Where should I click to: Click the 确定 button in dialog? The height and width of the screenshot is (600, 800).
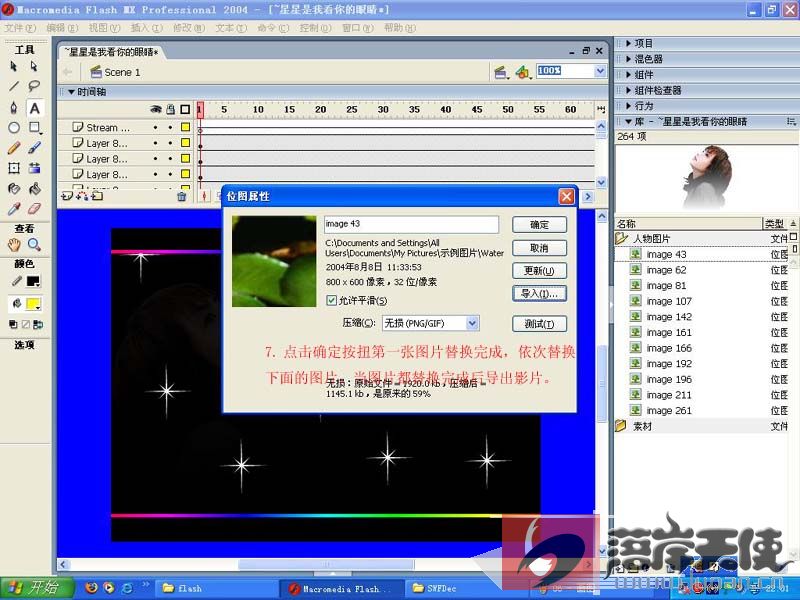(539, 224)
